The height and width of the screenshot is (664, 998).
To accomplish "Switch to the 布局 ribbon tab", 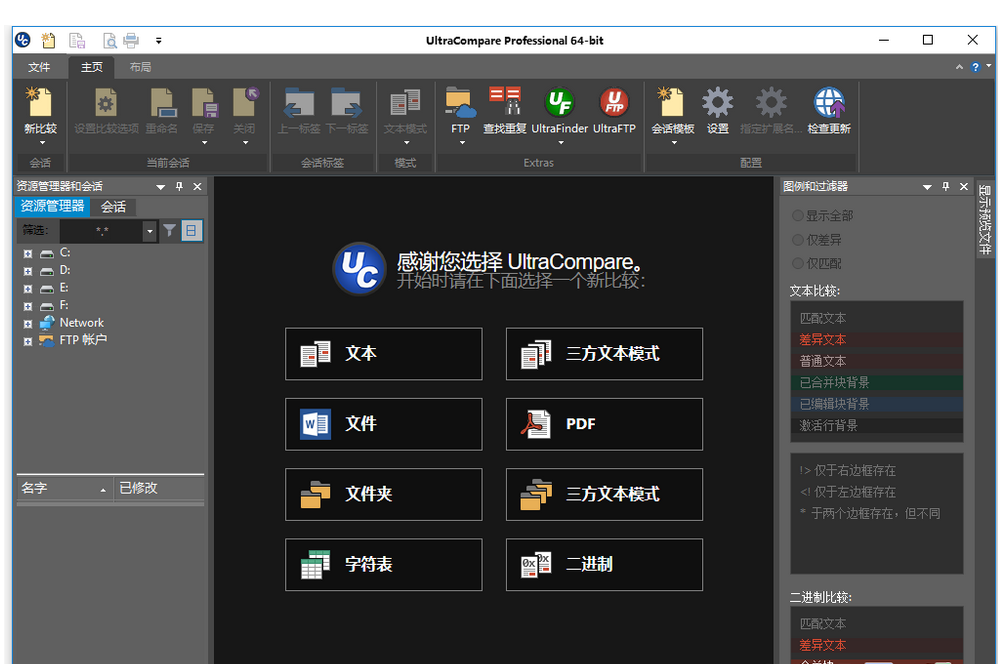I will point(140,67).
